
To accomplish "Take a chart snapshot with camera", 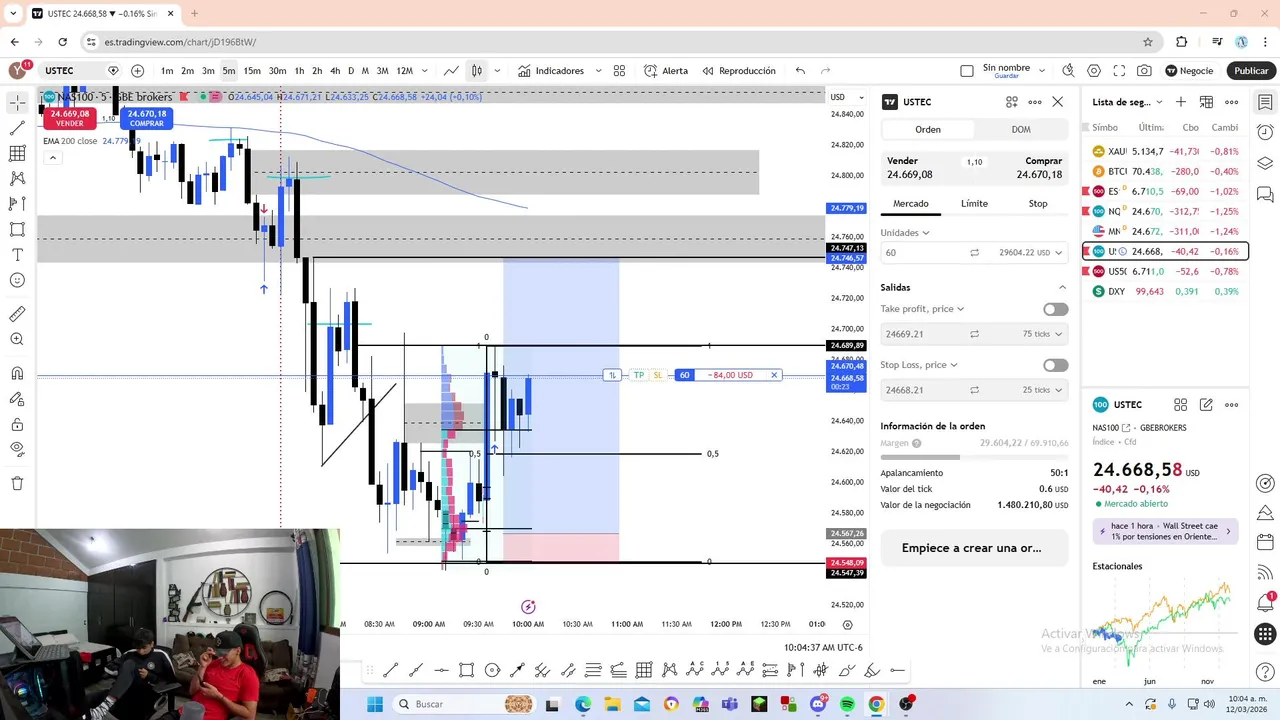I will 1144,71.
